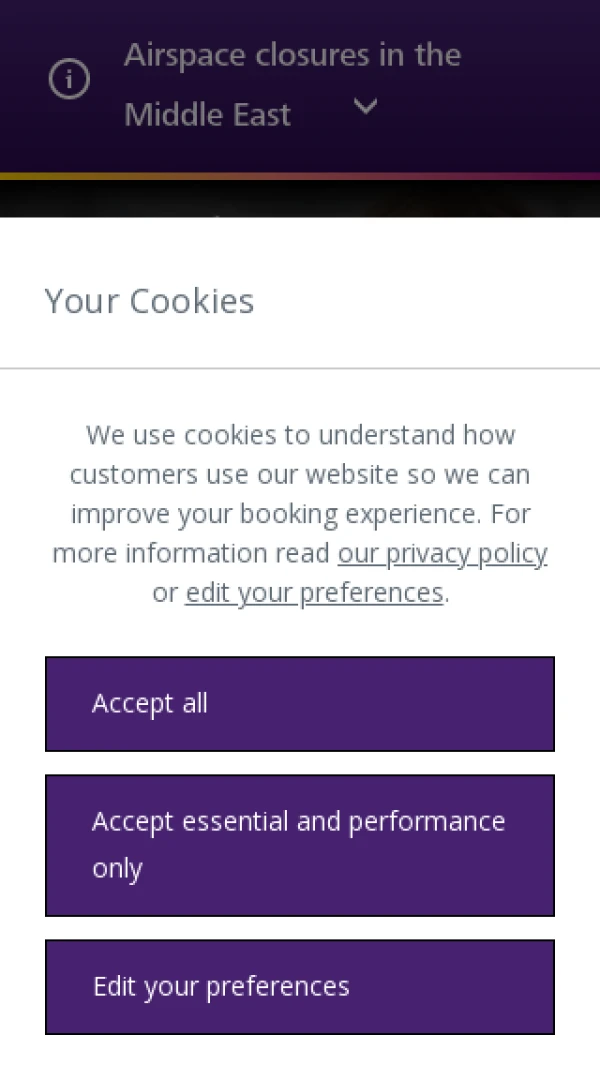Click the gold-purple gradient line under banner

point(300,176)
